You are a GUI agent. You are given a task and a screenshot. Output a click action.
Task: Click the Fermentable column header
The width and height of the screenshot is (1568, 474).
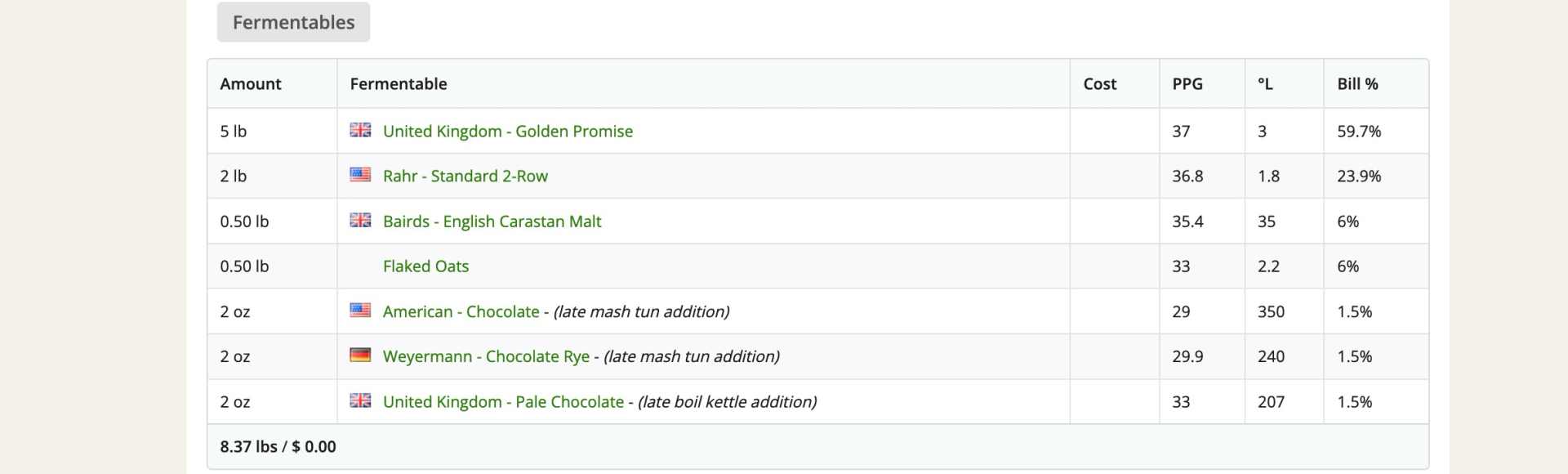coord(398,84)
